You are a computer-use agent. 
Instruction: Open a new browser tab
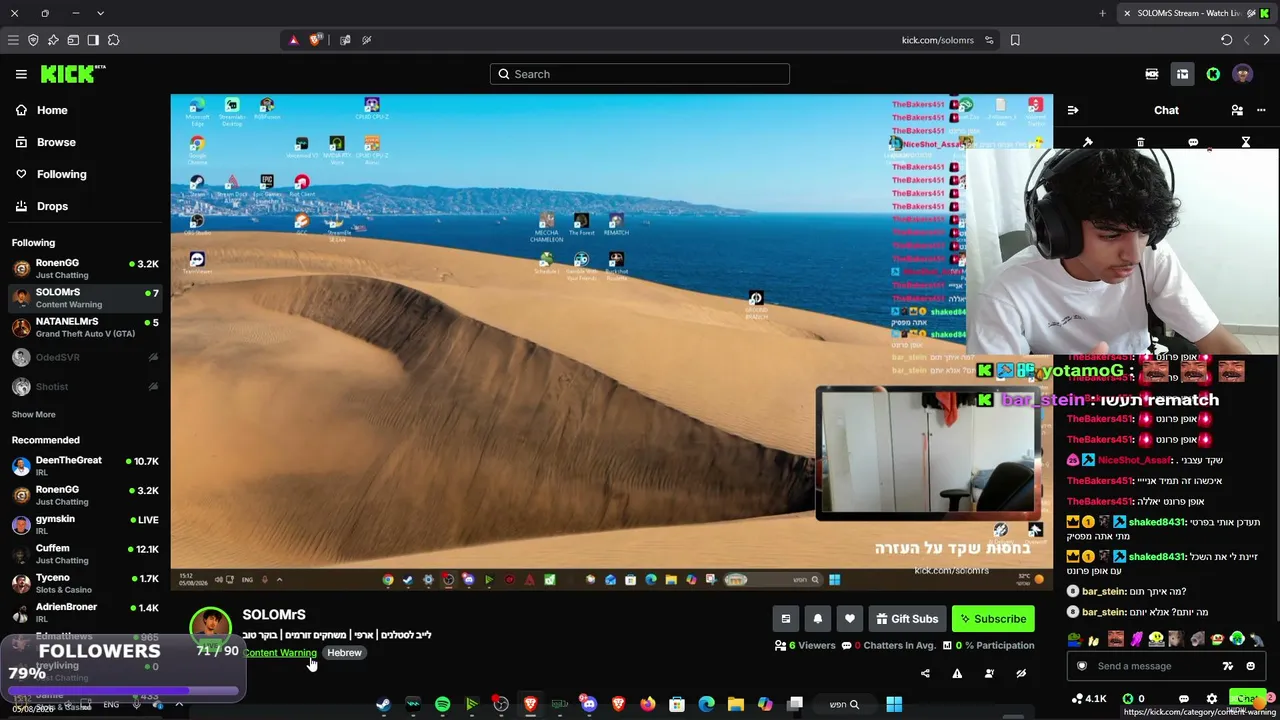tap(1102, 13)
